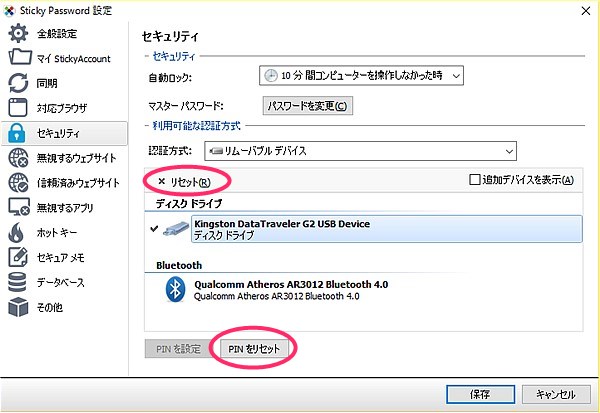This screenshot has width=600, height=413.
Task: Open 無視するアプリ settings
Action: [64, 207]
